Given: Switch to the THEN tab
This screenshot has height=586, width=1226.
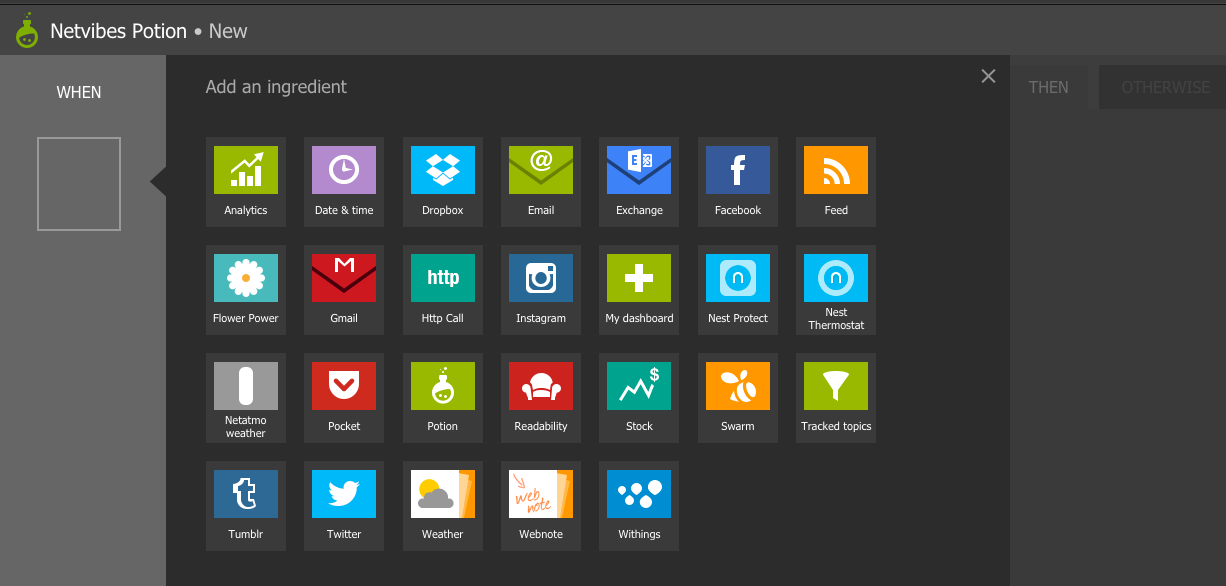Looking at the screenshot, I should (x=1048, y=87).
